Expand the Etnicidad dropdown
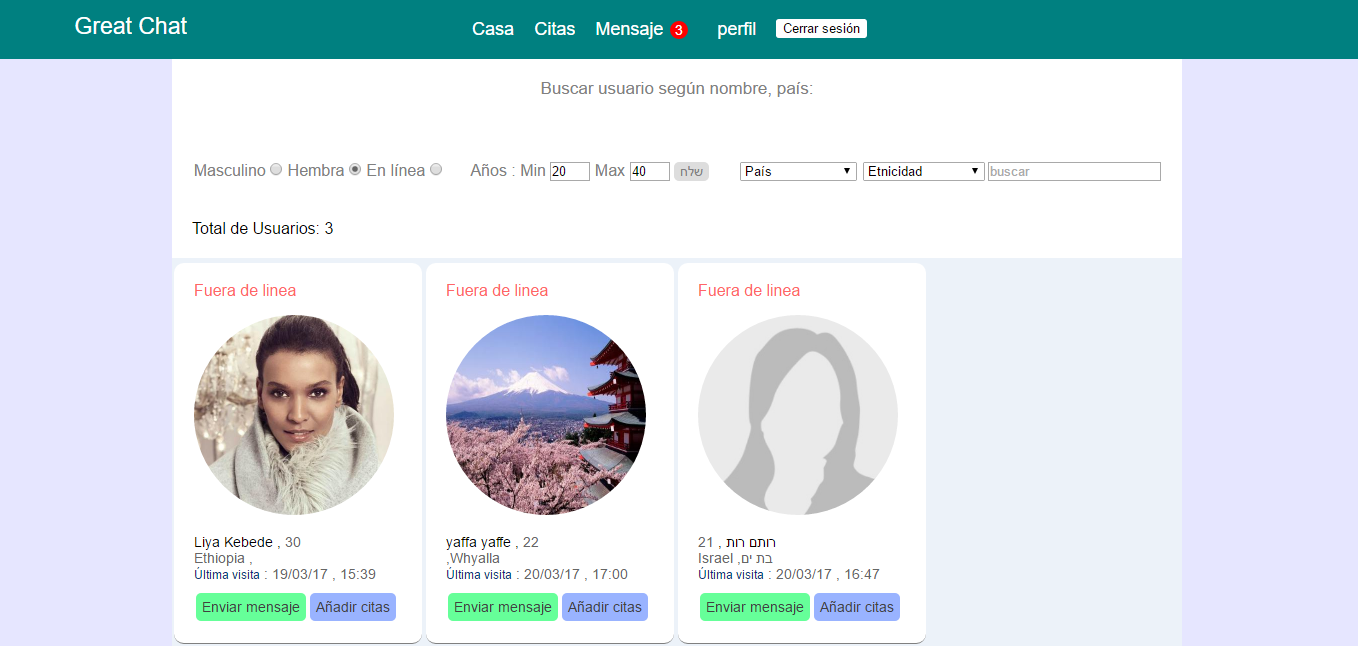This screenshot has width=1358, height=646. point(924,171)
